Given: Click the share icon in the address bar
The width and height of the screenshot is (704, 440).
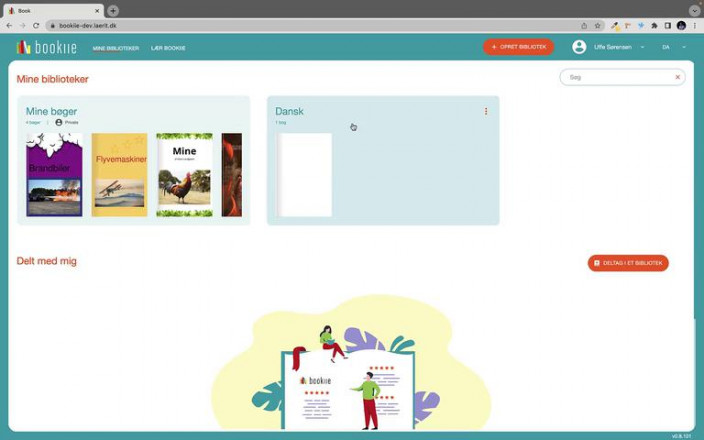Looking at the screenshot, I should tap(584, 25).
